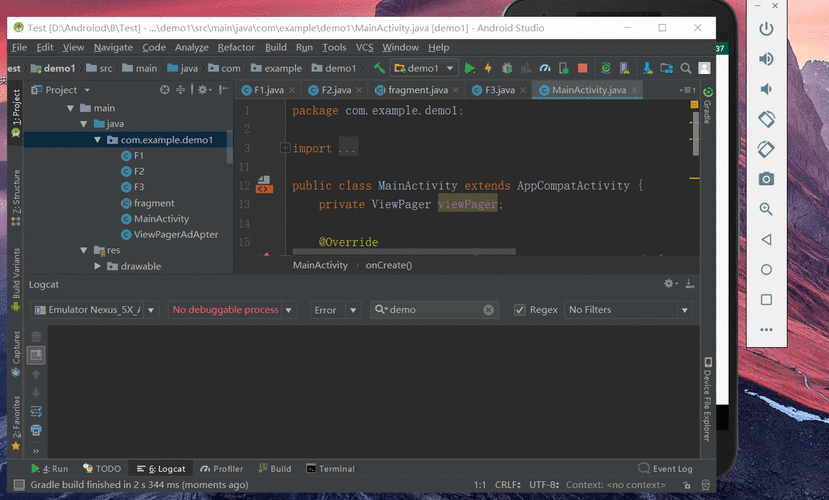Open emulator extended controls three dots
This screenshot has height=500, width=829.
point(766,329)
